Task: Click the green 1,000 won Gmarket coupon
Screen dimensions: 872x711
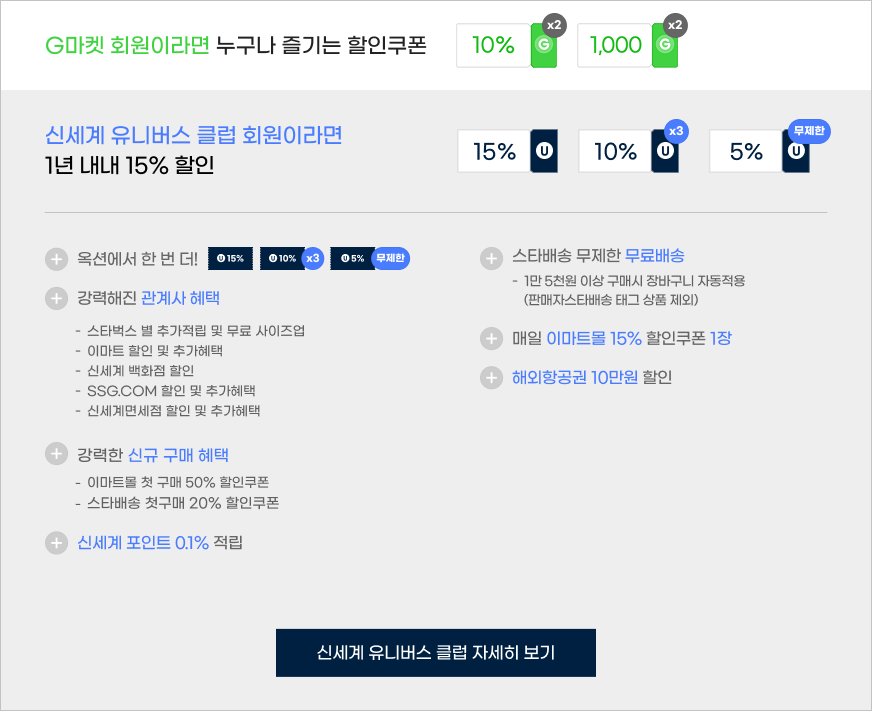Action: [628, 45]
